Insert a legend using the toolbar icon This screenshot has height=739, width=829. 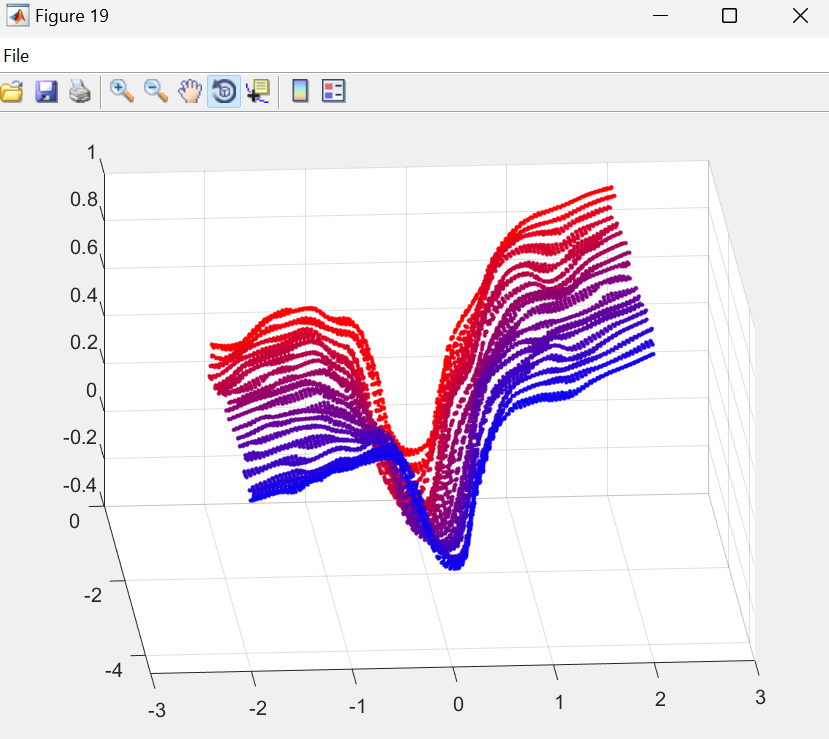tap(333, 92)
